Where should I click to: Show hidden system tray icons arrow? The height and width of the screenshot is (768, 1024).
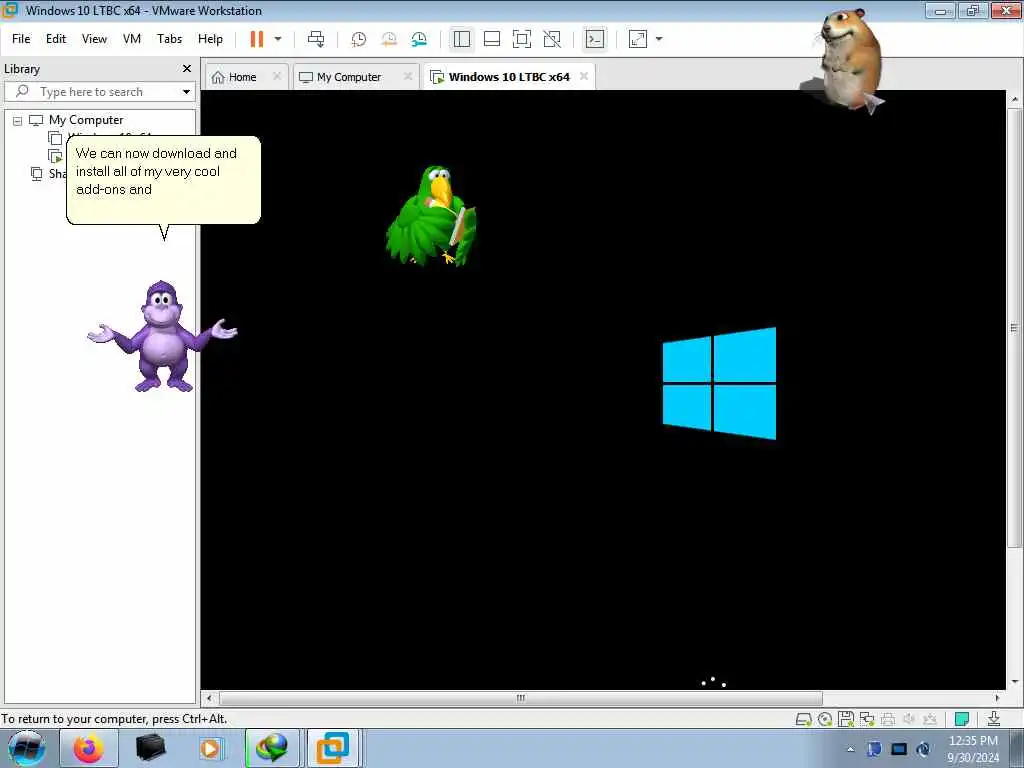click(x=850, y=749)
